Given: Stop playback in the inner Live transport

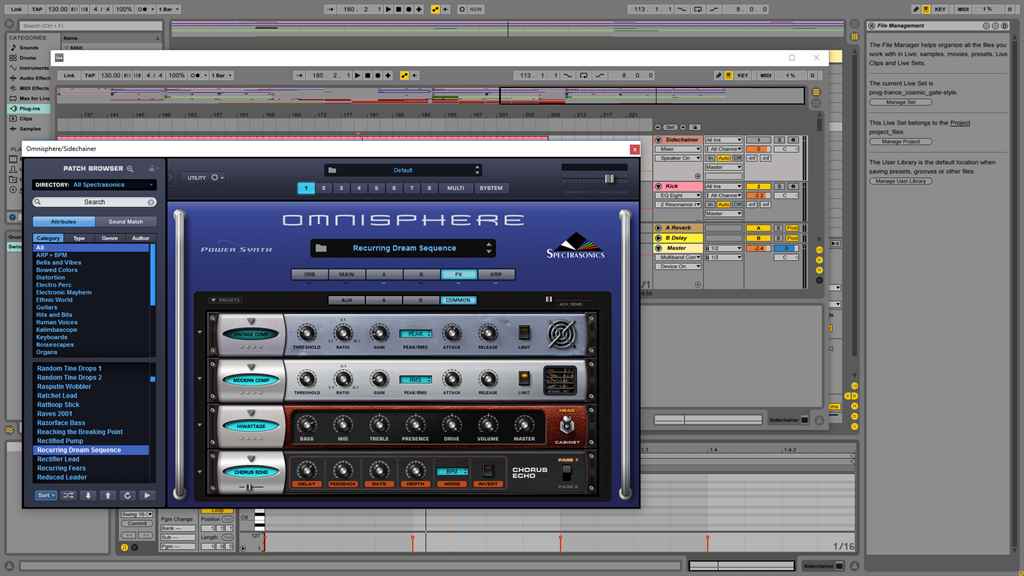Looking at the screenshot, I should (x=368, y=76).
